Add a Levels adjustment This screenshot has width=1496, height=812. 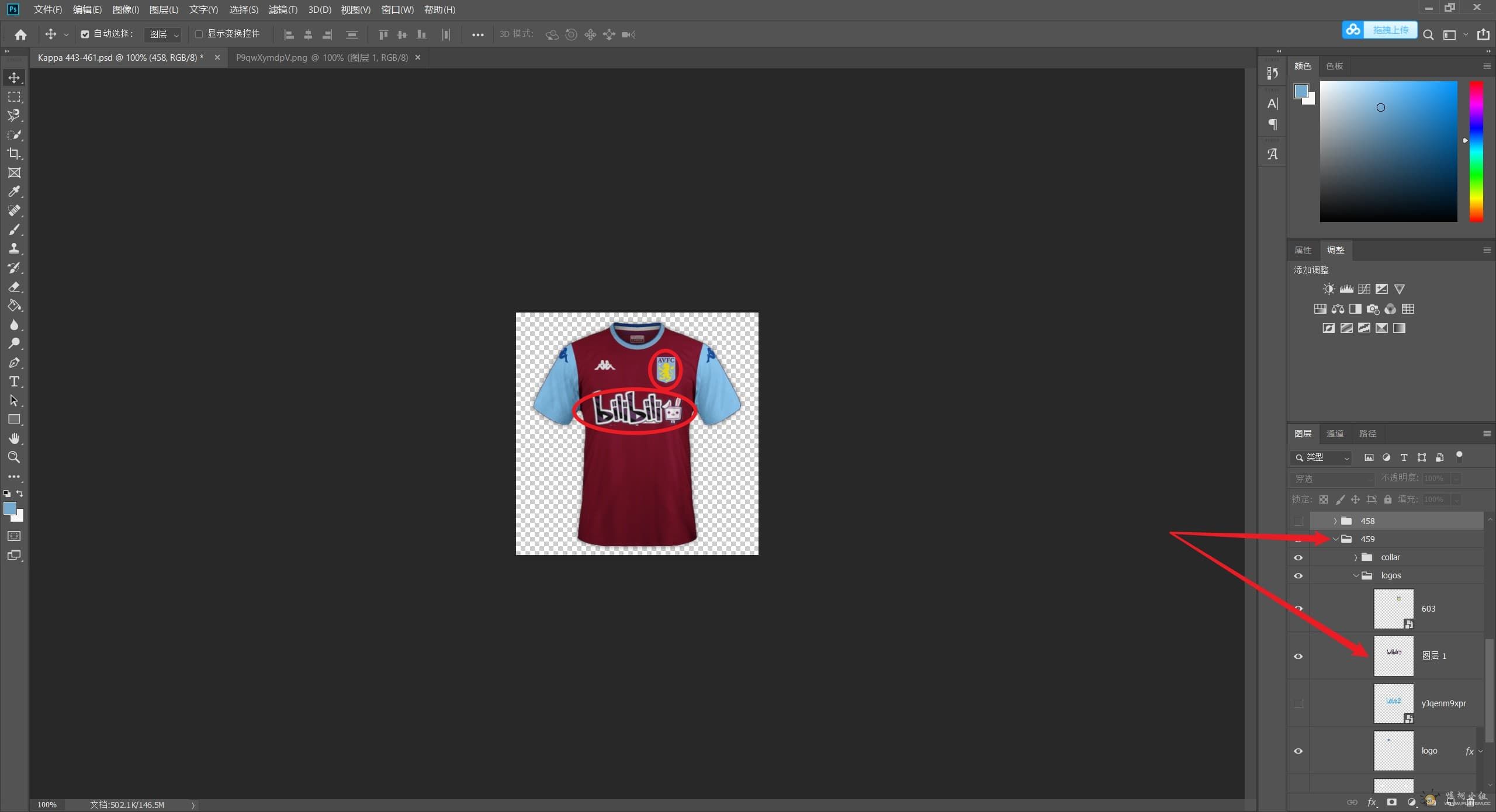[x=1346, y=289]
